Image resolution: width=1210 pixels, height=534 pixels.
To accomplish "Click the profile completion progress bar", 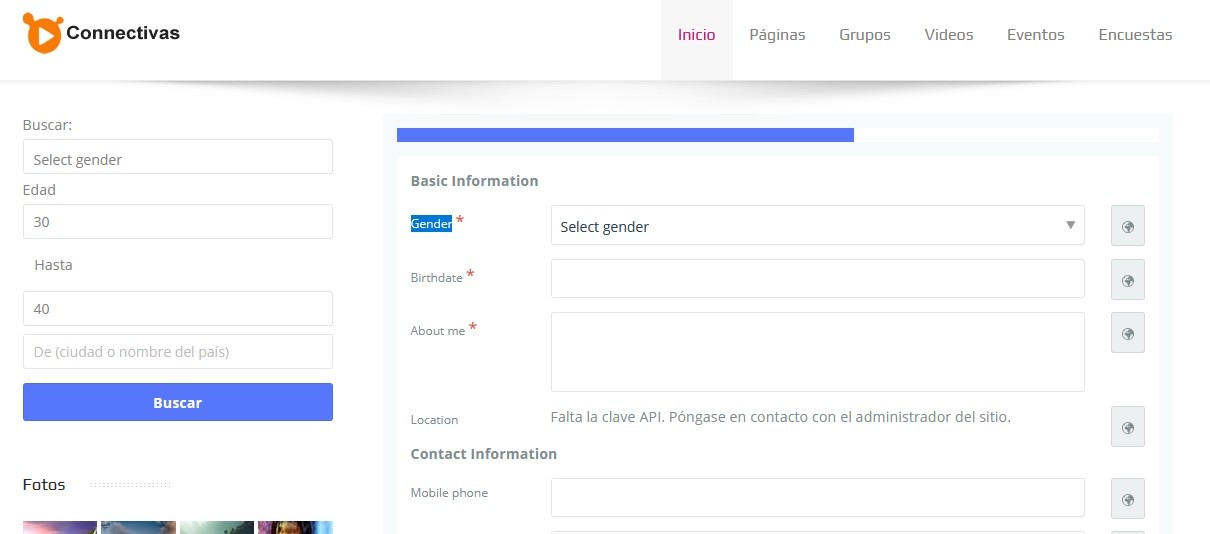I will [778, 135].
